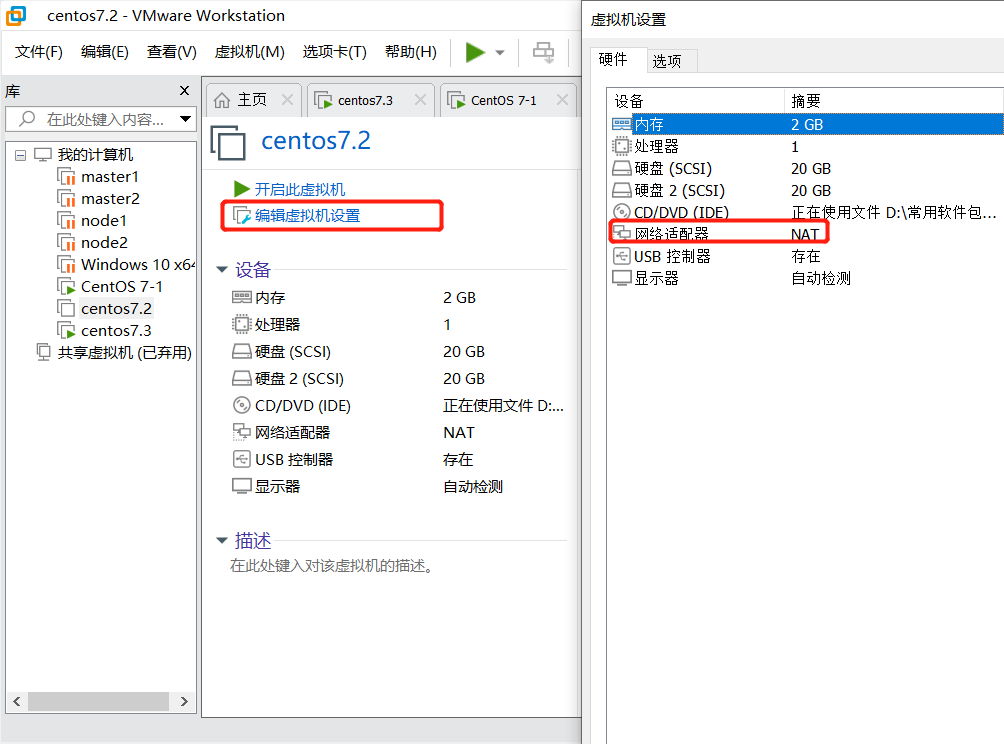The width and height of the screenshot is (1004, 744).
Task: Click the library scrollbar right arrow
Action: click(x=184, y=702)
